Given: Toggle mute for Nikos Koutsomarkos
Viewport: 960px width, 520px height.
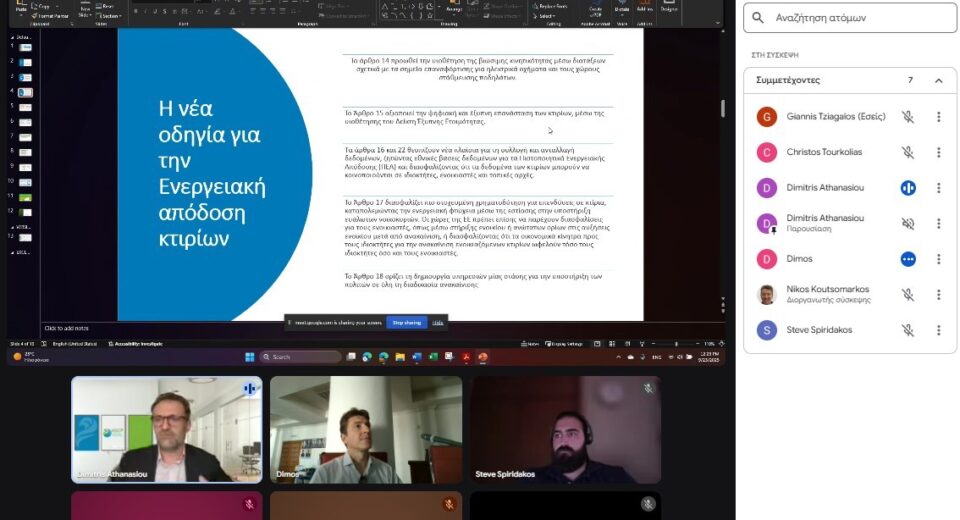Looking at the screenshot, I should [x=908, y=295].
